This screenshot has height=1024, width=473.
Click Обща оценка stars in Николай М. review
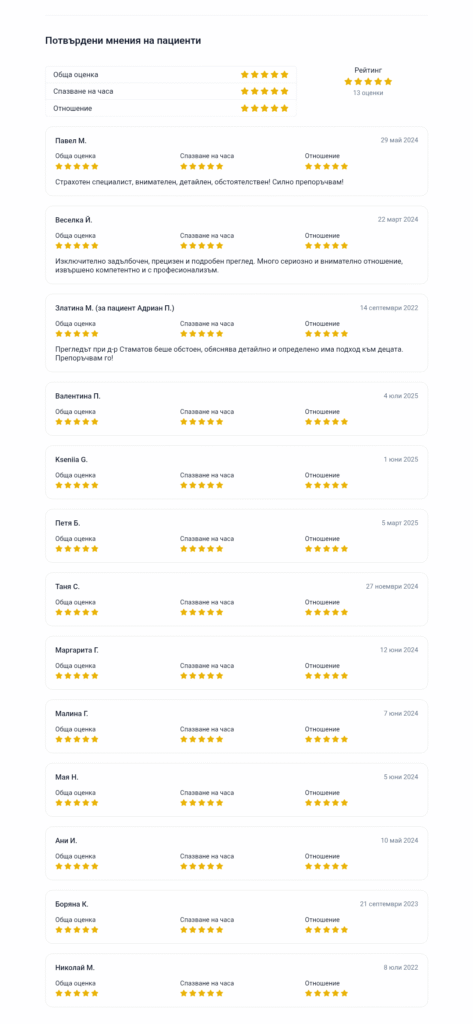click(x=76, y=993)
